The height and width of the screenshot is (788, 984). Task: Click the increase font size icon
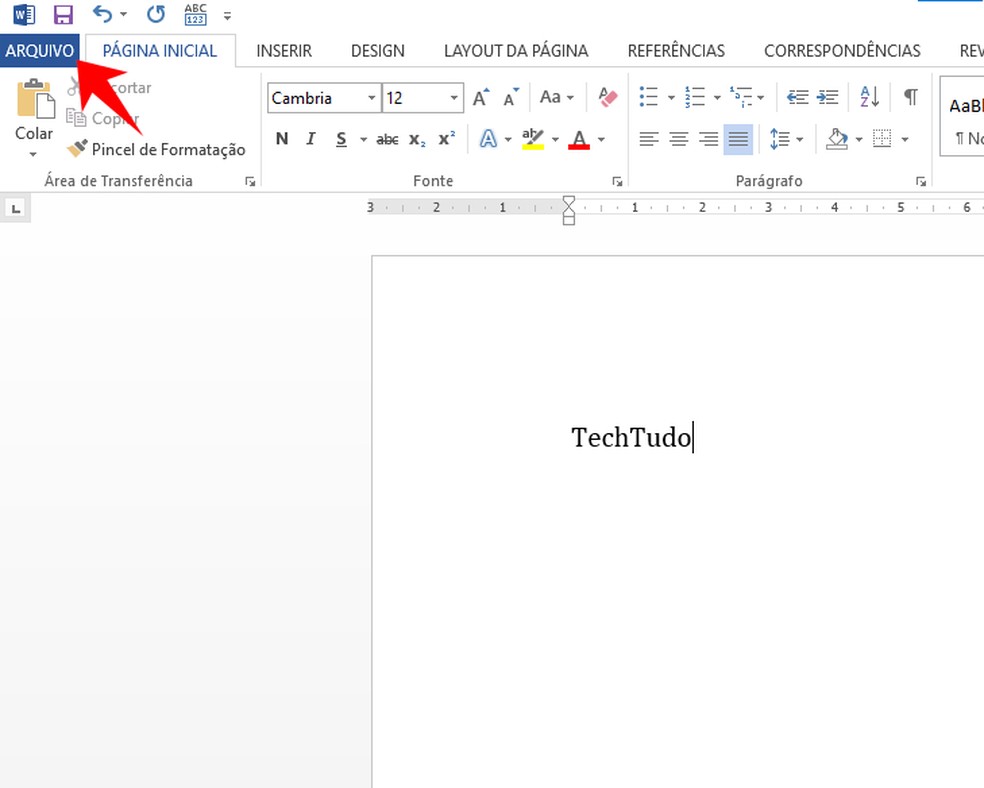pyautogui.click(x=481, y=98)
